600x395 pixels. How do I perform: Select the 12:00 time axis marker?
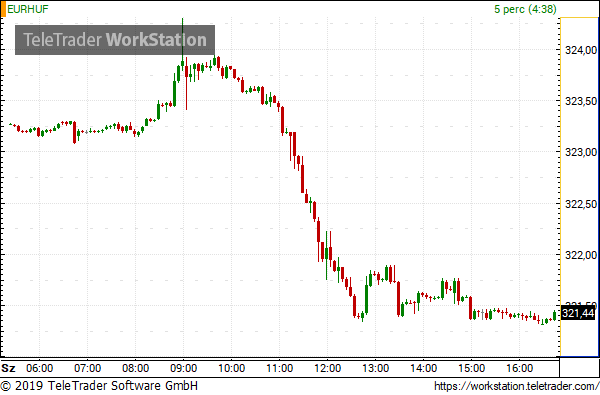[328, 368]
